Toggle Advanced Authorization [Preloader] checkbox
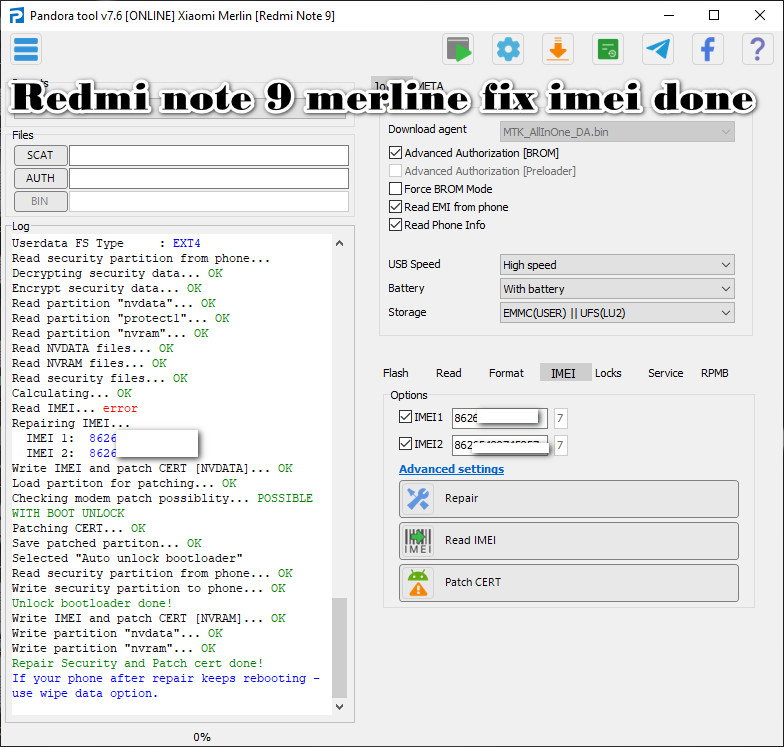784x747 pixels. pos(396,170)
